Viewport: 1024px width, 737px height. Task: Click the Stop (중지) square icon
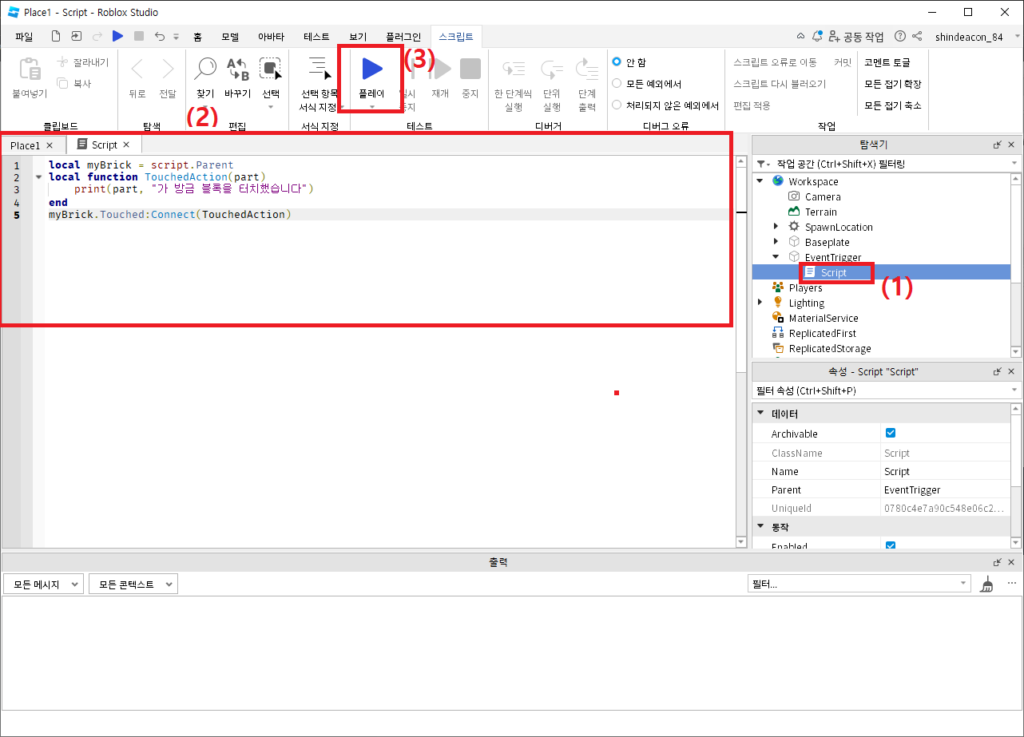coord(470,69)
